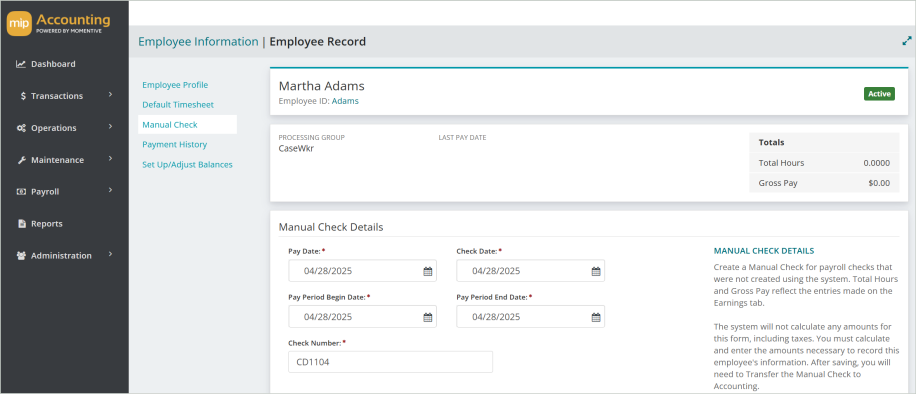Open Set Up/Adjust Balances section
Viewport: 916px width, 394px height.
tap(188, 165)
